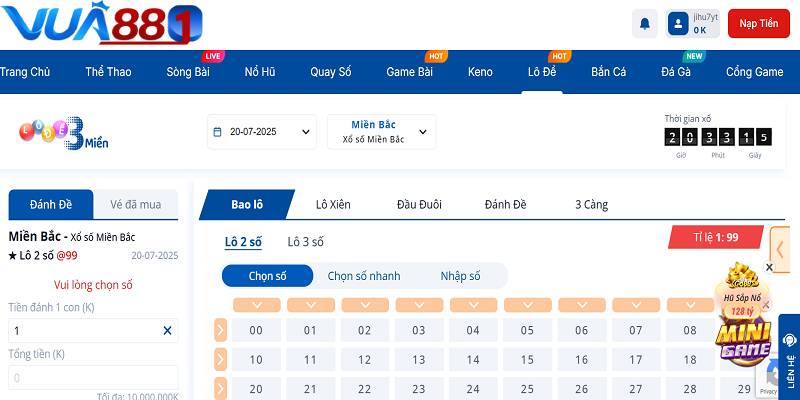Close the Mini Game floating banner
800x400 pixels.
(x=769, y=268)
